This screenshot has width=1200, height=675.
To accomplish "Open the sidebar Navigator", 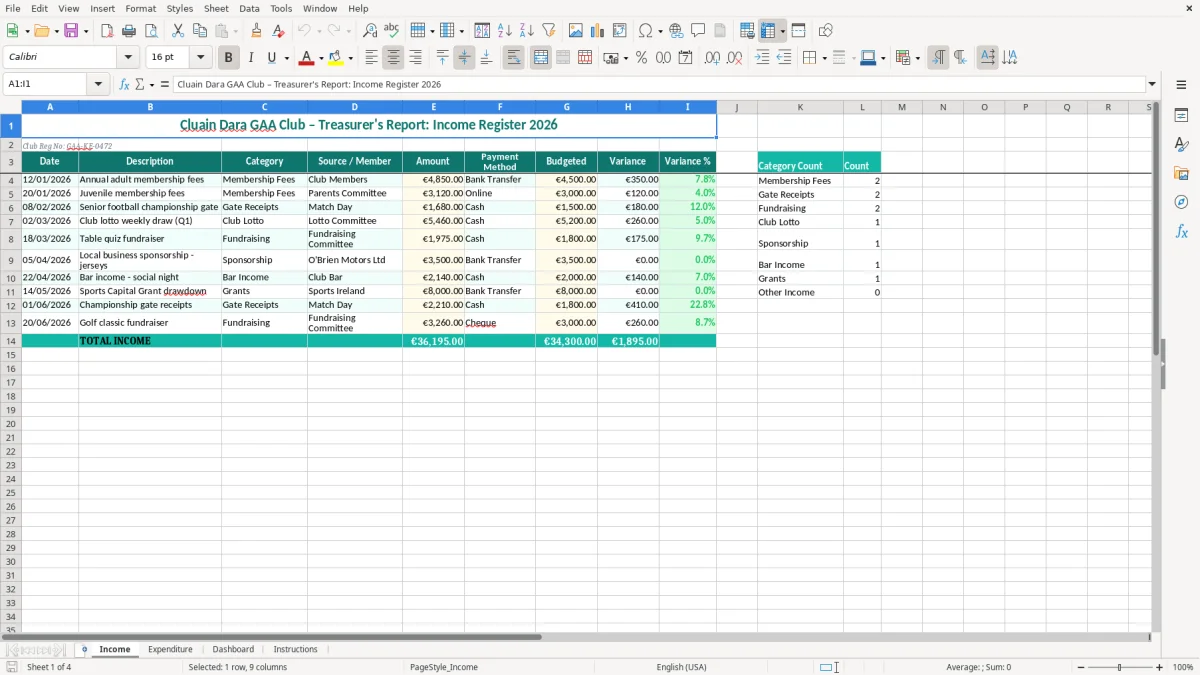I will (x=1181, y=202).
